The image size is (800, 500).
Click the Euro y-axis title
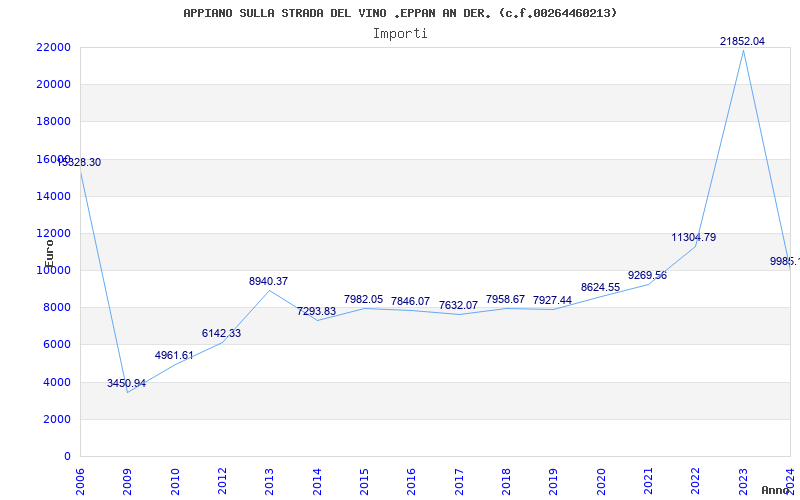click(49, 254)
